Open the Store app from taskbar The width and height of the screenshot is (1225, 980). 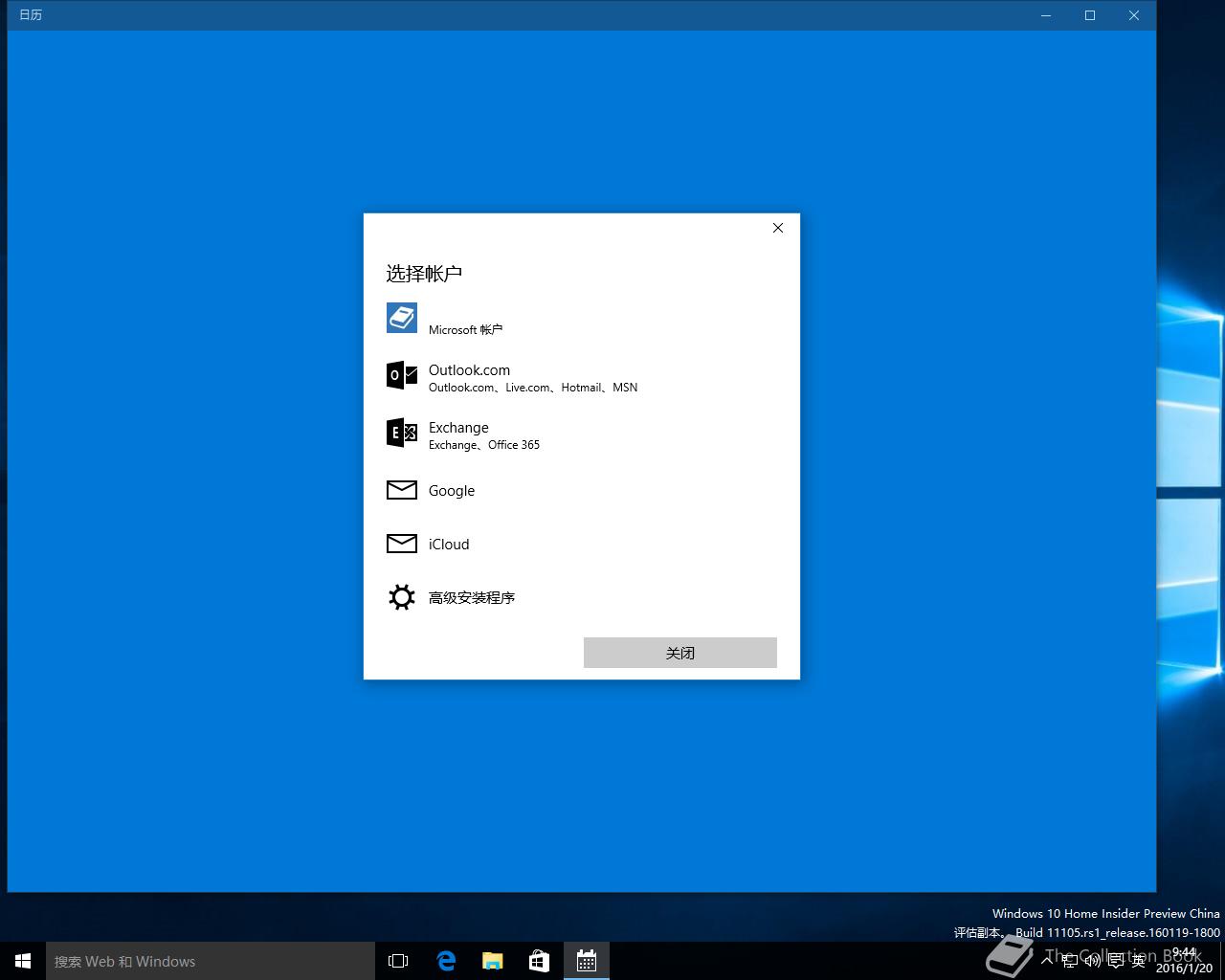(540, 961)
